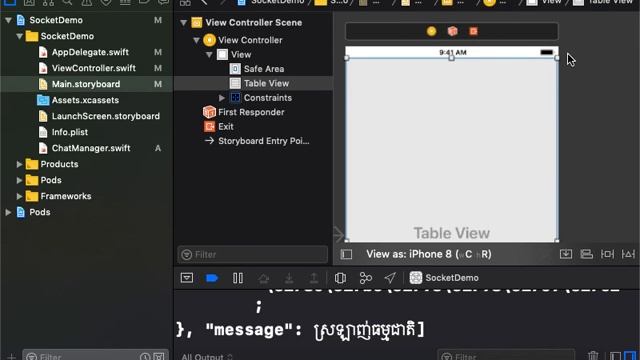Open ViewController.swift file
640x360 pixels.
(x=93, y=68)
